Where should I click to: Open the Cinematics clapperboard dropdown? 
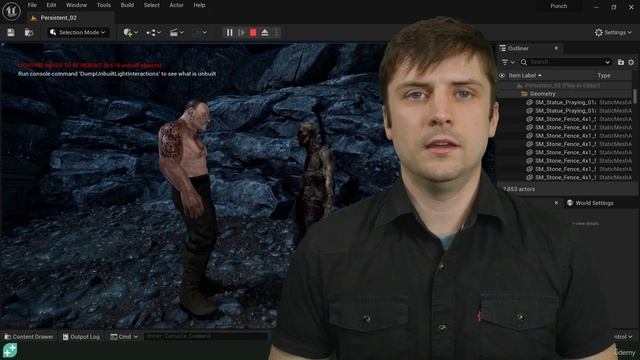[176, 32]
